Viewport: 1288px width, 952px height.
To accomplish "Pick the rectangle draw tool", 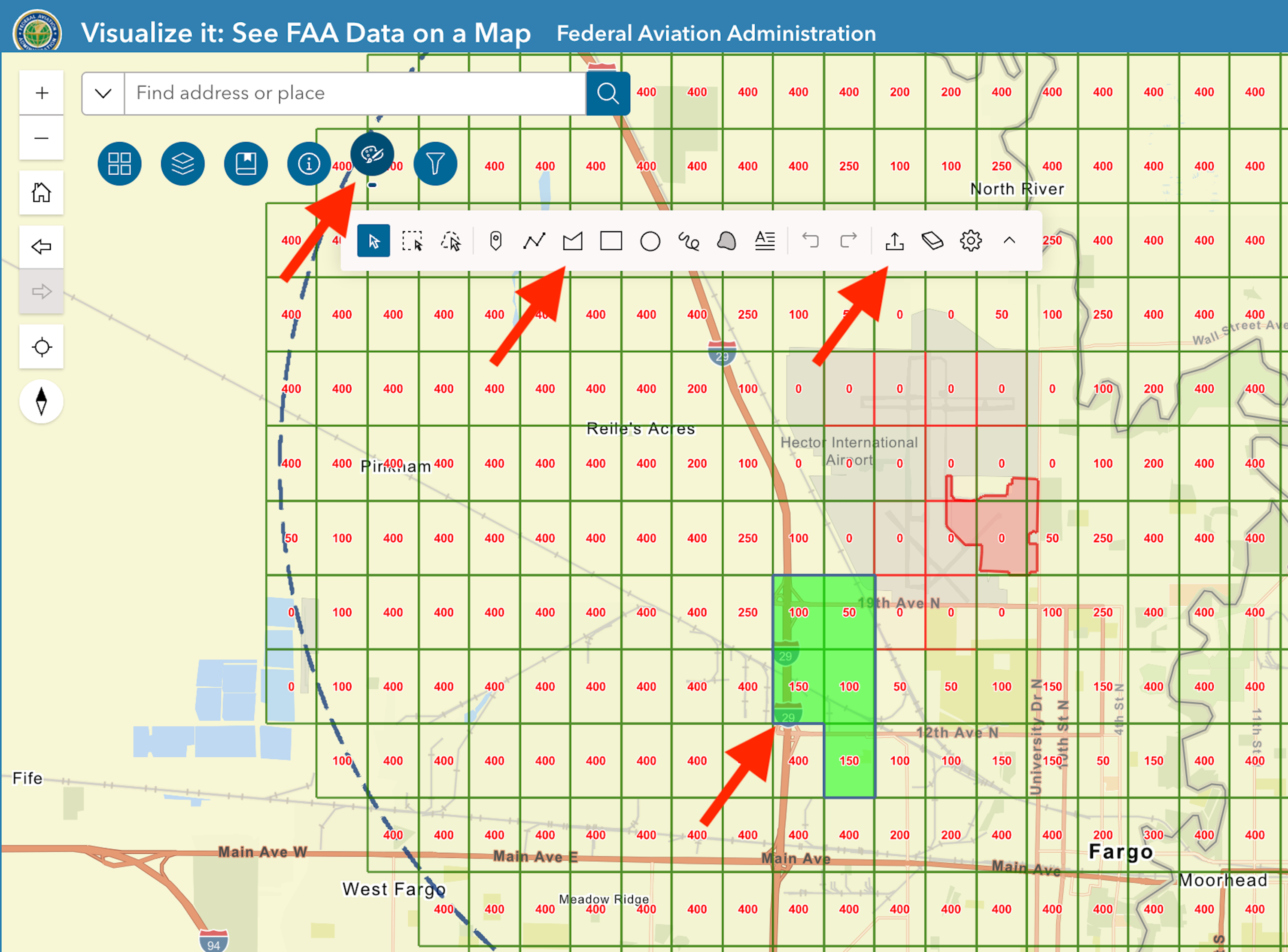I will pos(611,241).
